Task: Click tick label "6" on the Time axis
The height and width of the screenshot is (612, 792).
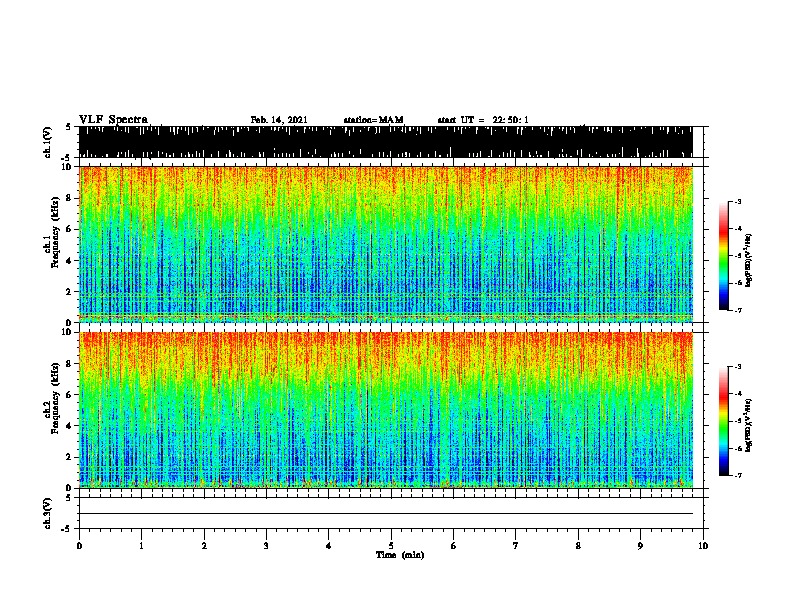Action: click(453, 546)
